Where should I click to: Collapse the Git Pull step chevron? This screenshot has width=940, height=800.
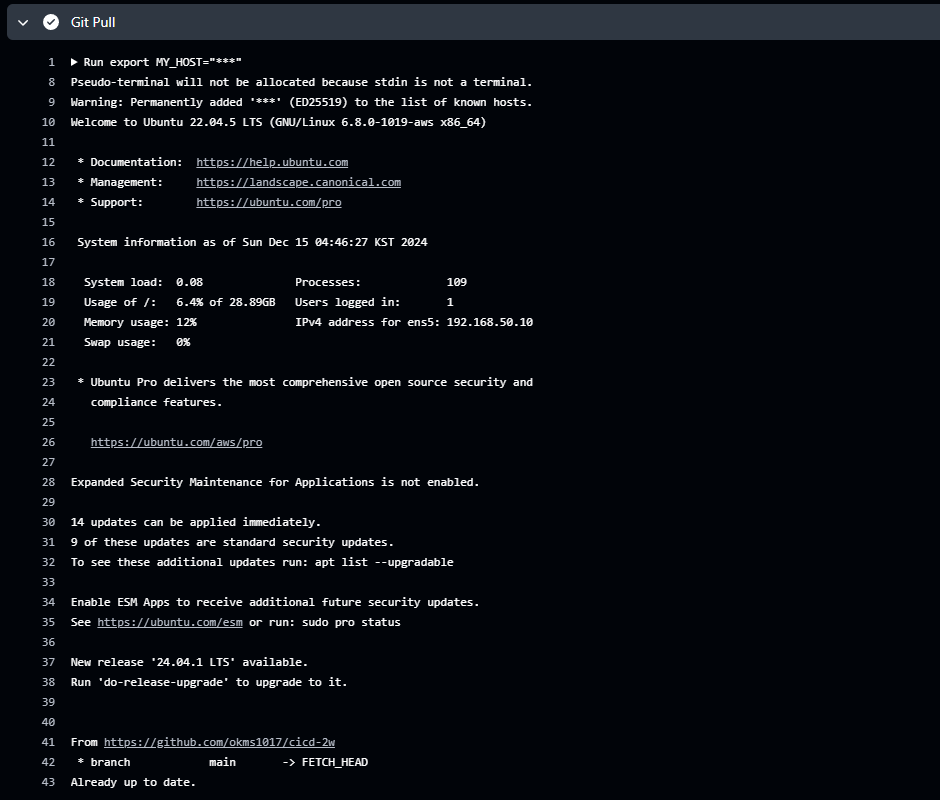point(23,23)
